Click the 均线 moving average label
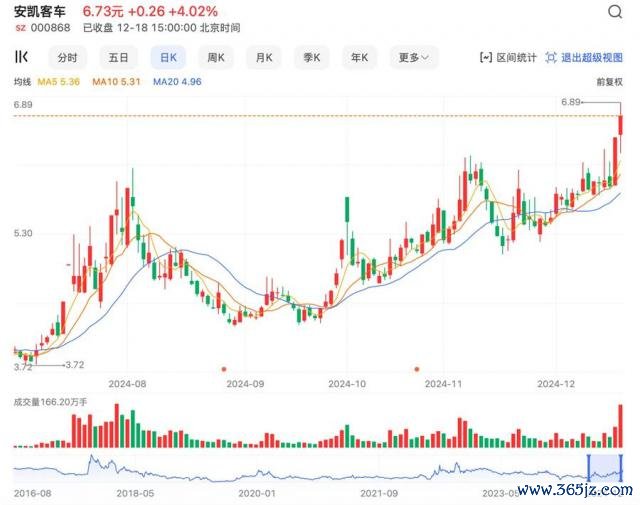Image resolution: width=640 pixels, height=505 pixels. [22, 82]
